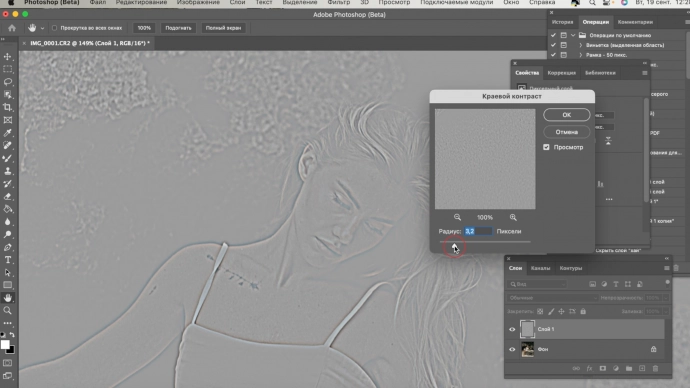Select the Lasso tool
This screenshot has width=690, height=388.
click(7, 82)
